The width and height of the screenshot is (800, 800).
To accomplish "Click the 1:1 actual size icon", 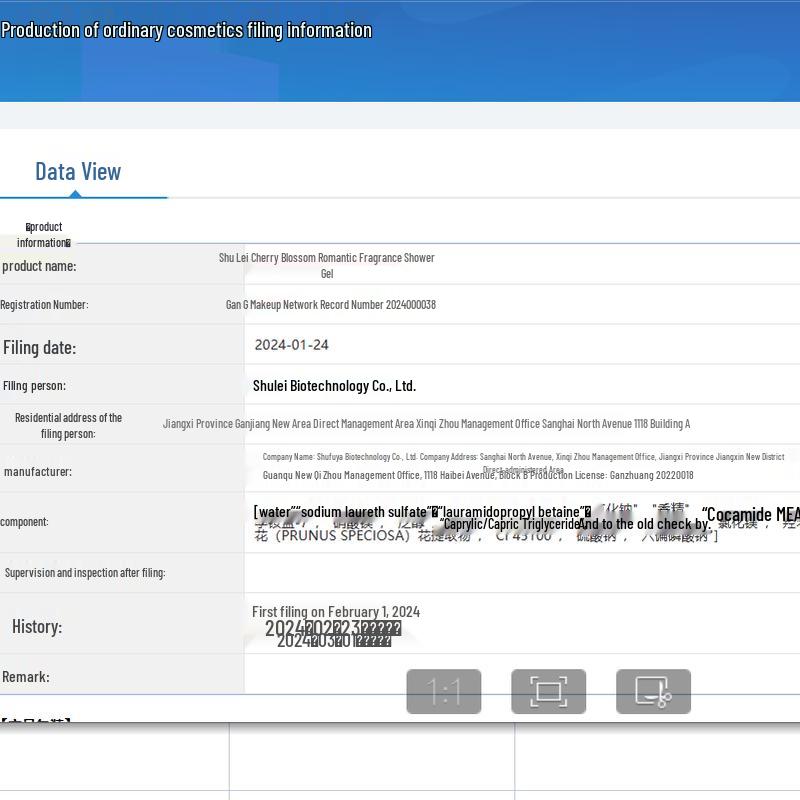I will click(443, 691).
